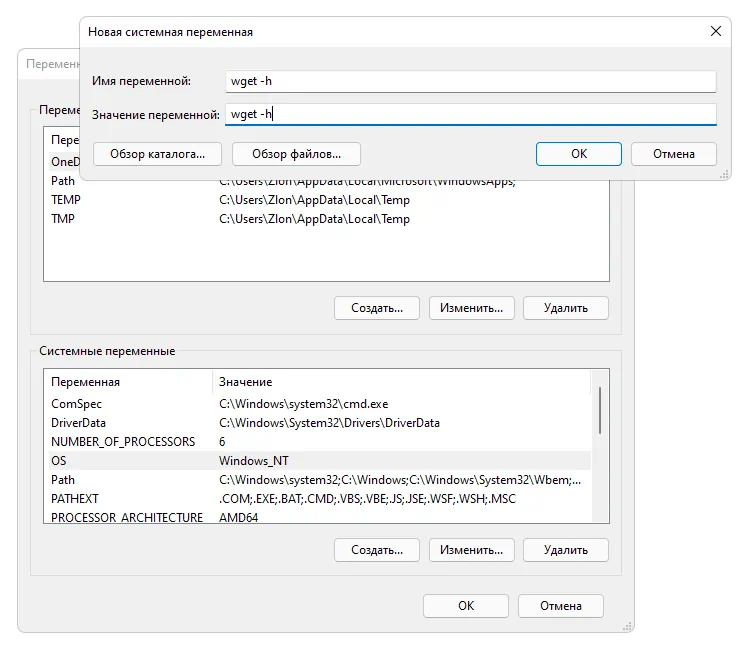Focus the Значение переменной input field
This screenshot has width=742, height=653.
(x=470, y=115)
